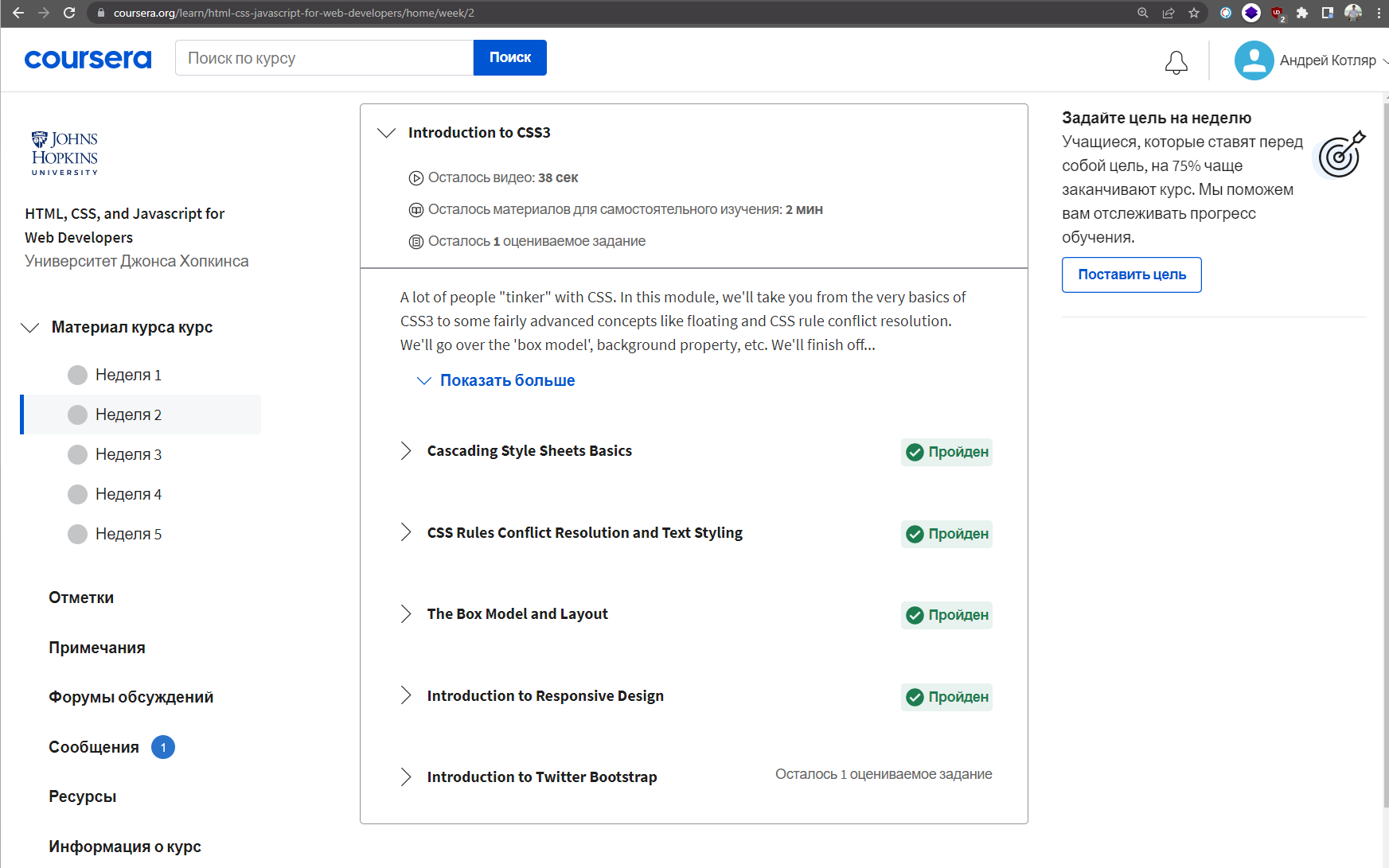
Task: Click the Chrome profile avatar
Action: click(x=1353, y=13)
